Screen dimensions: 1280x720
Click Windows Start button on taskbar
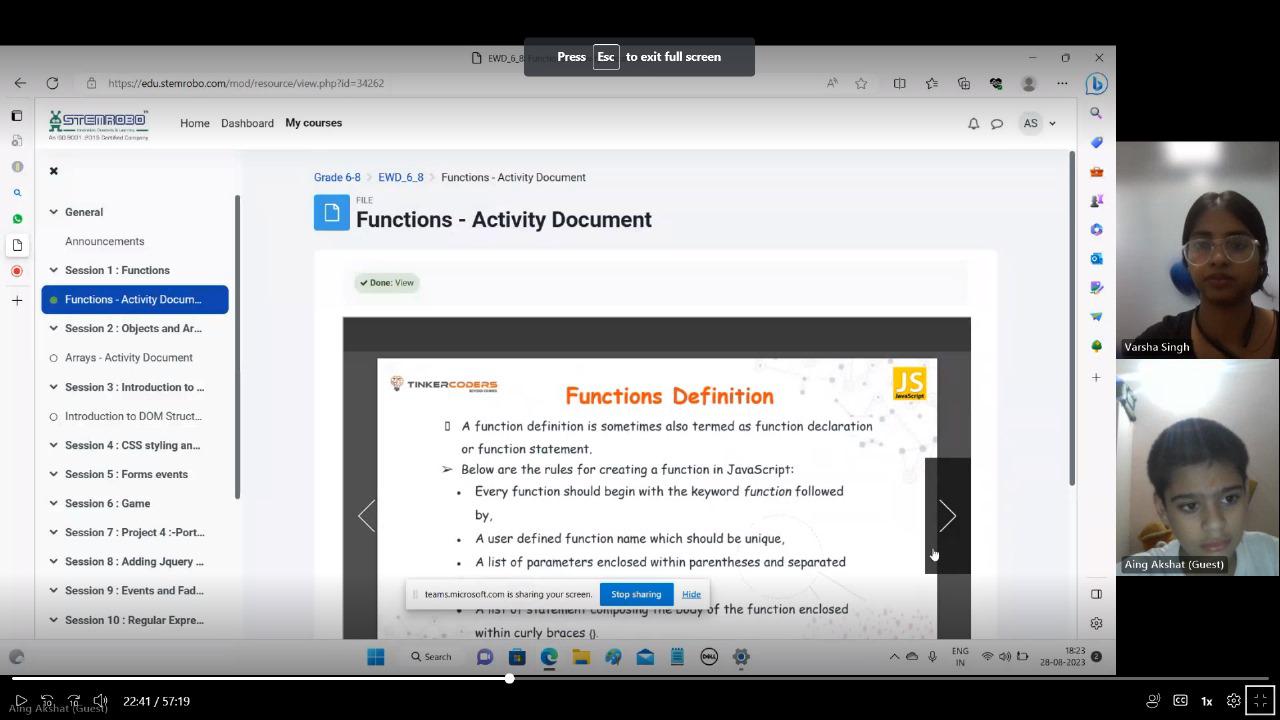click(x=376, y=657)
